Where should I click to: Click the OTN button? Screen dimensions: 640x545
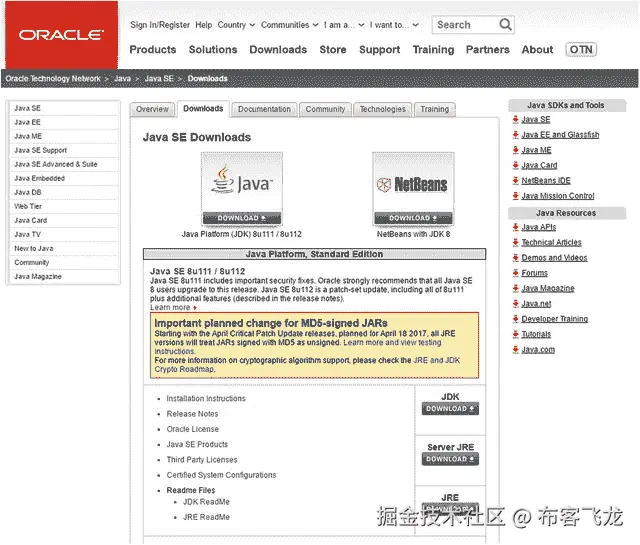581,49
